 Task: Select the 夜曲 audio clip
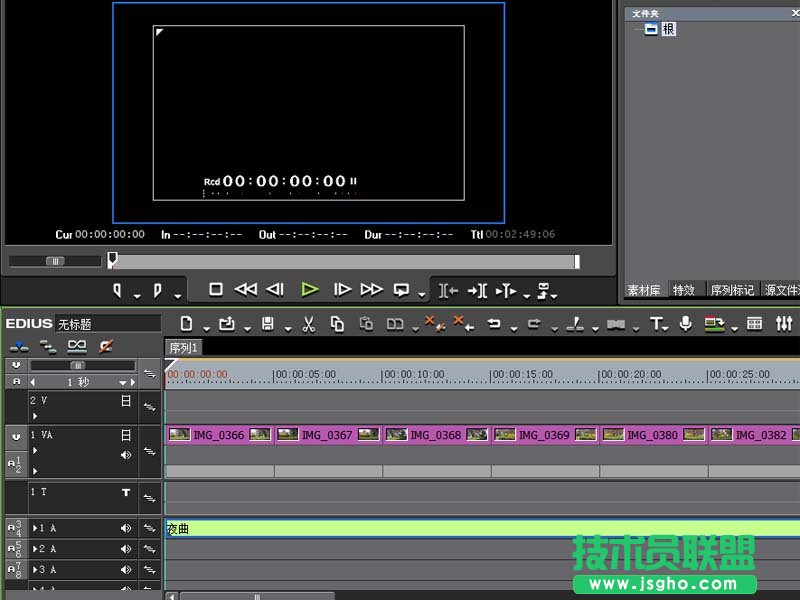(482, 529)
